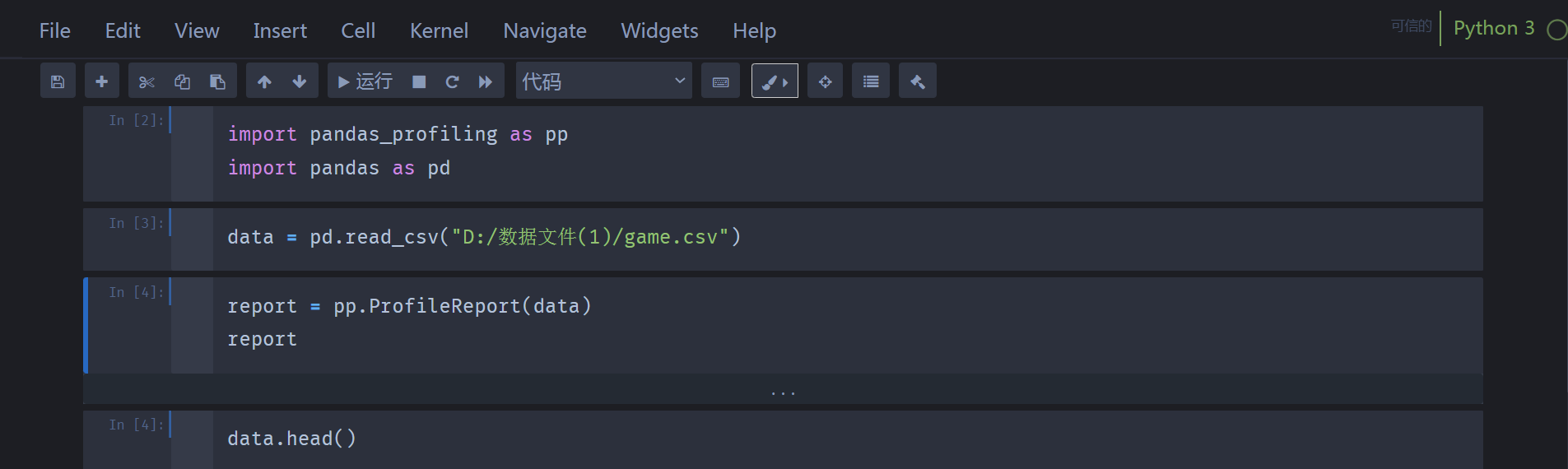Image resolution: width=1568 pixels, height=469 pixels.
Task: Restart the kernel with circular arrow
Action: 452,81
